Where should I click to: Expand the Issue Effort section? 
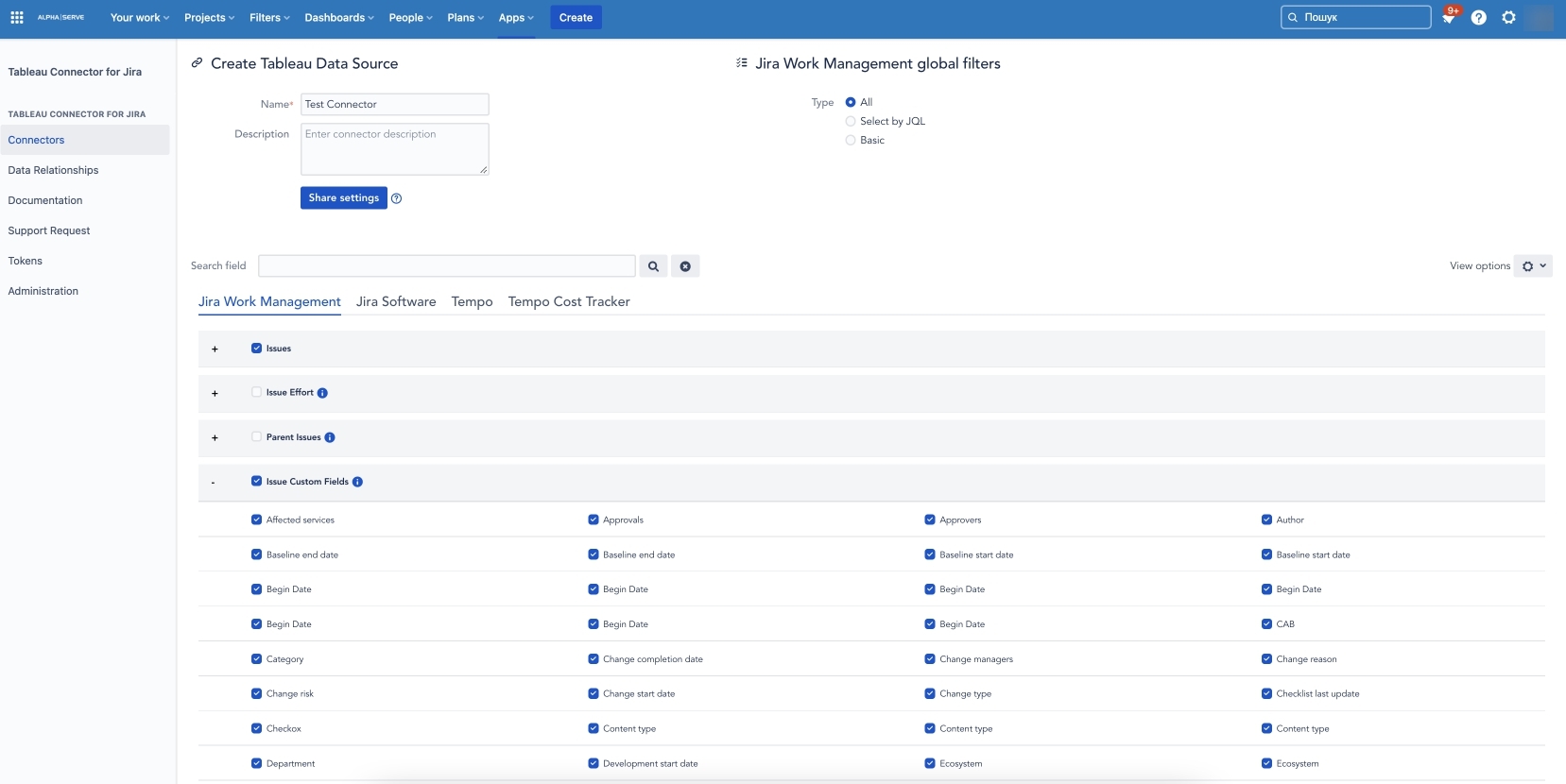215,394
